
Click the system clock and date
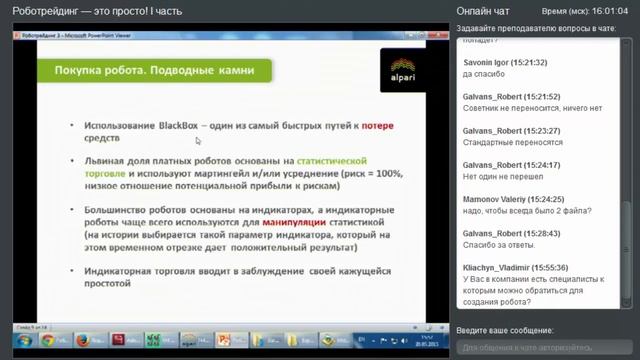tap(427, 340)
